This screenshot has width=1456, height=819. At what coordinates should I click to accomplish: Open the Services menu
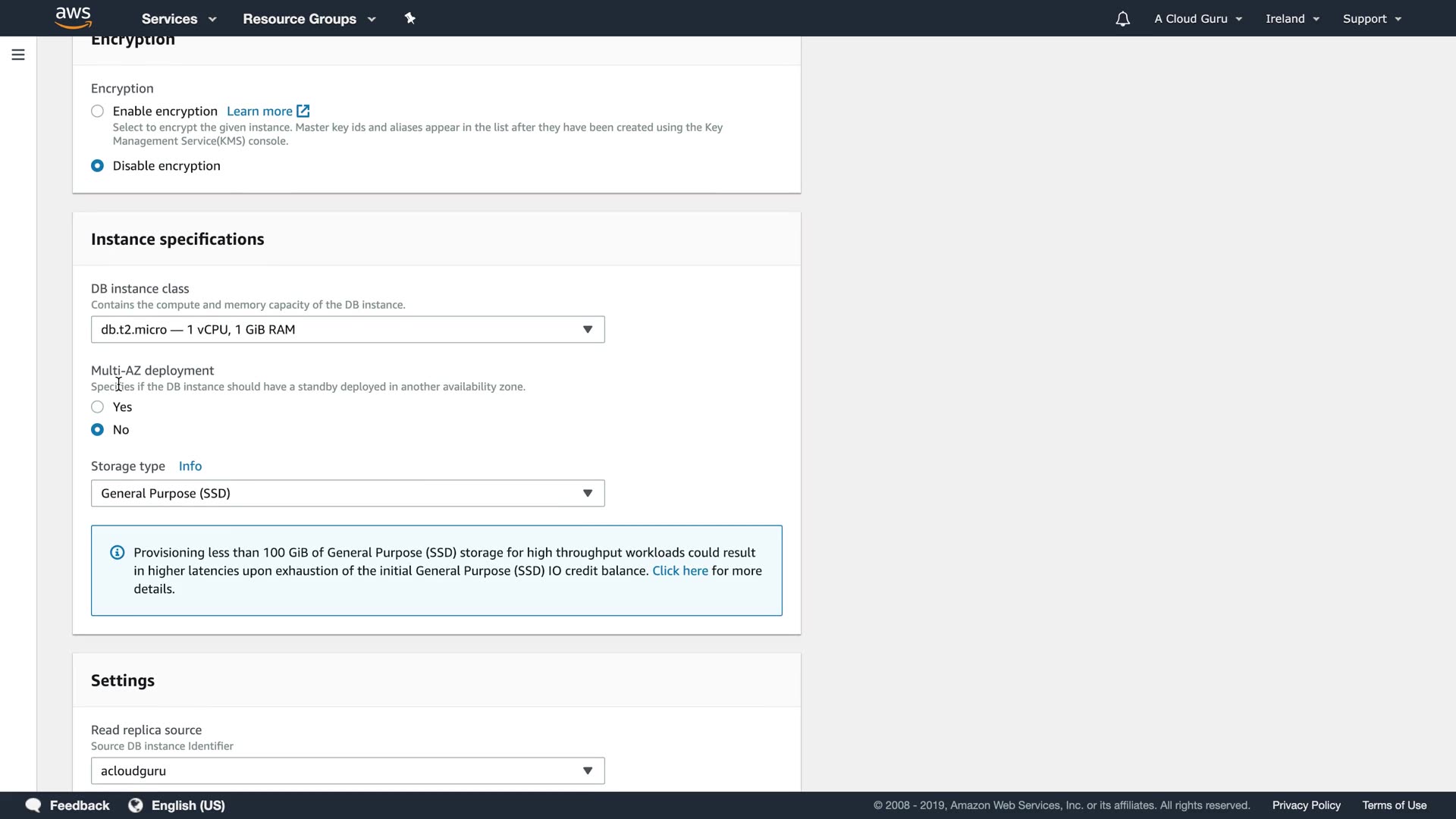tap(178, 19)
